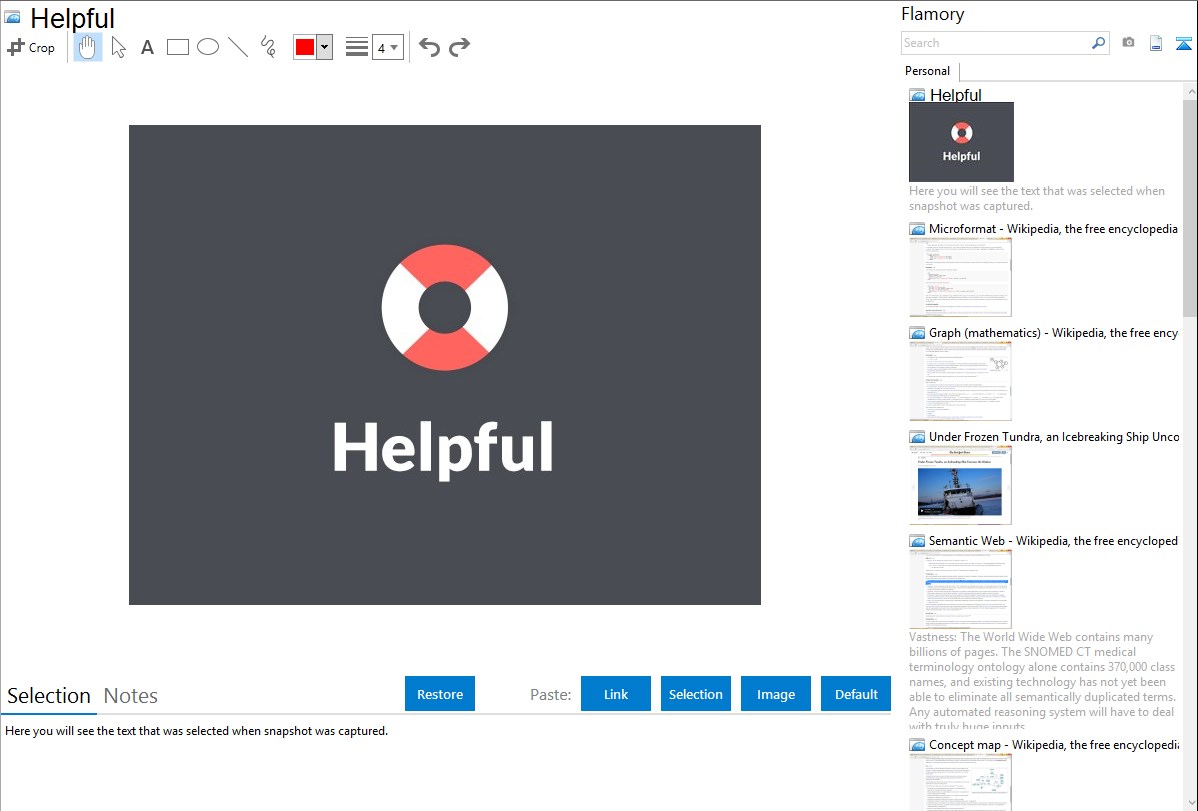This screenshot has width=1198, height=811.
Task: Select the ellipse drawing tool
Action: [208, 47]
